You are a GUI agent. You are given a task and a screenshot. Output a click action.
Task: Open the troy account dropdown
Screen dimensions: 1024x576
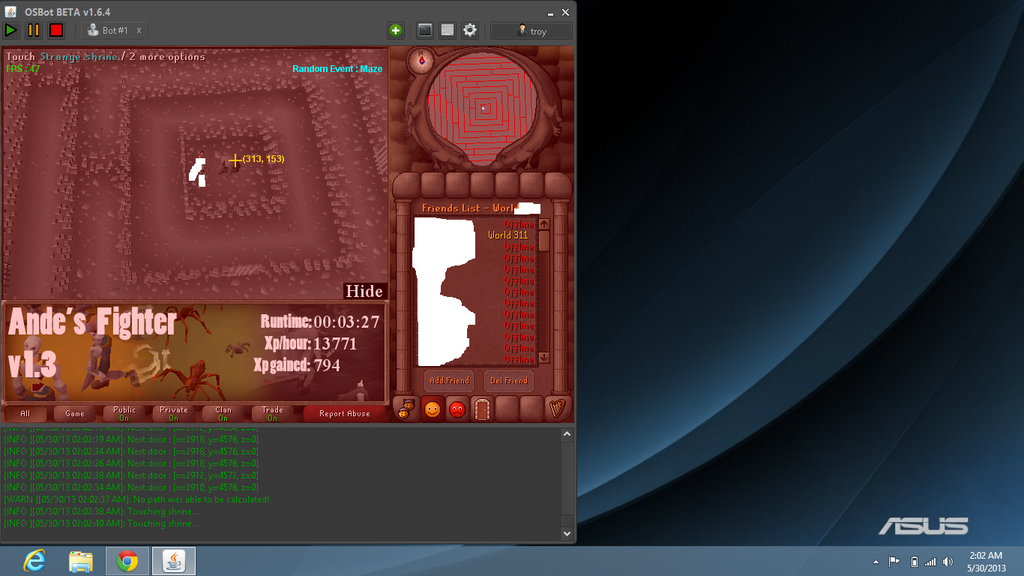click(531, 31)
